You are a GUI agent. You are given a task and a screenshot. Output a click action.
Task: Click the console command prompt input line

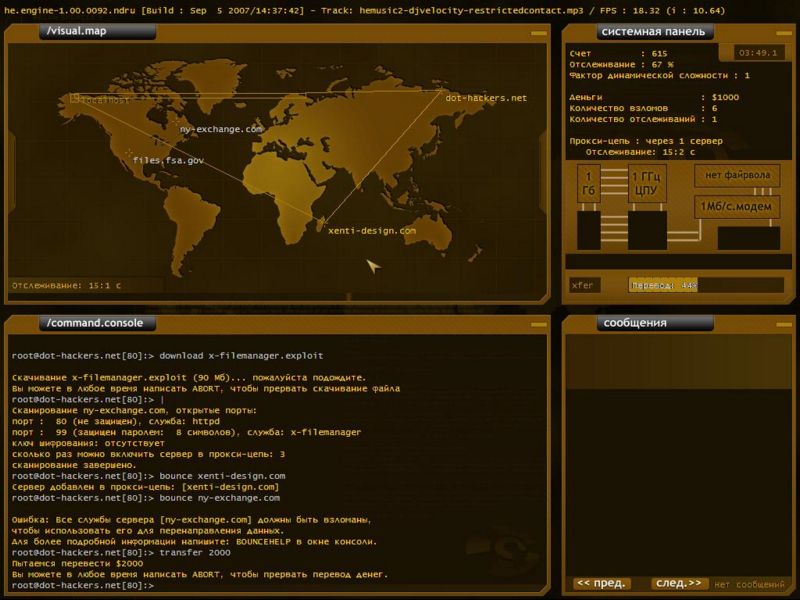coord(276,585)
